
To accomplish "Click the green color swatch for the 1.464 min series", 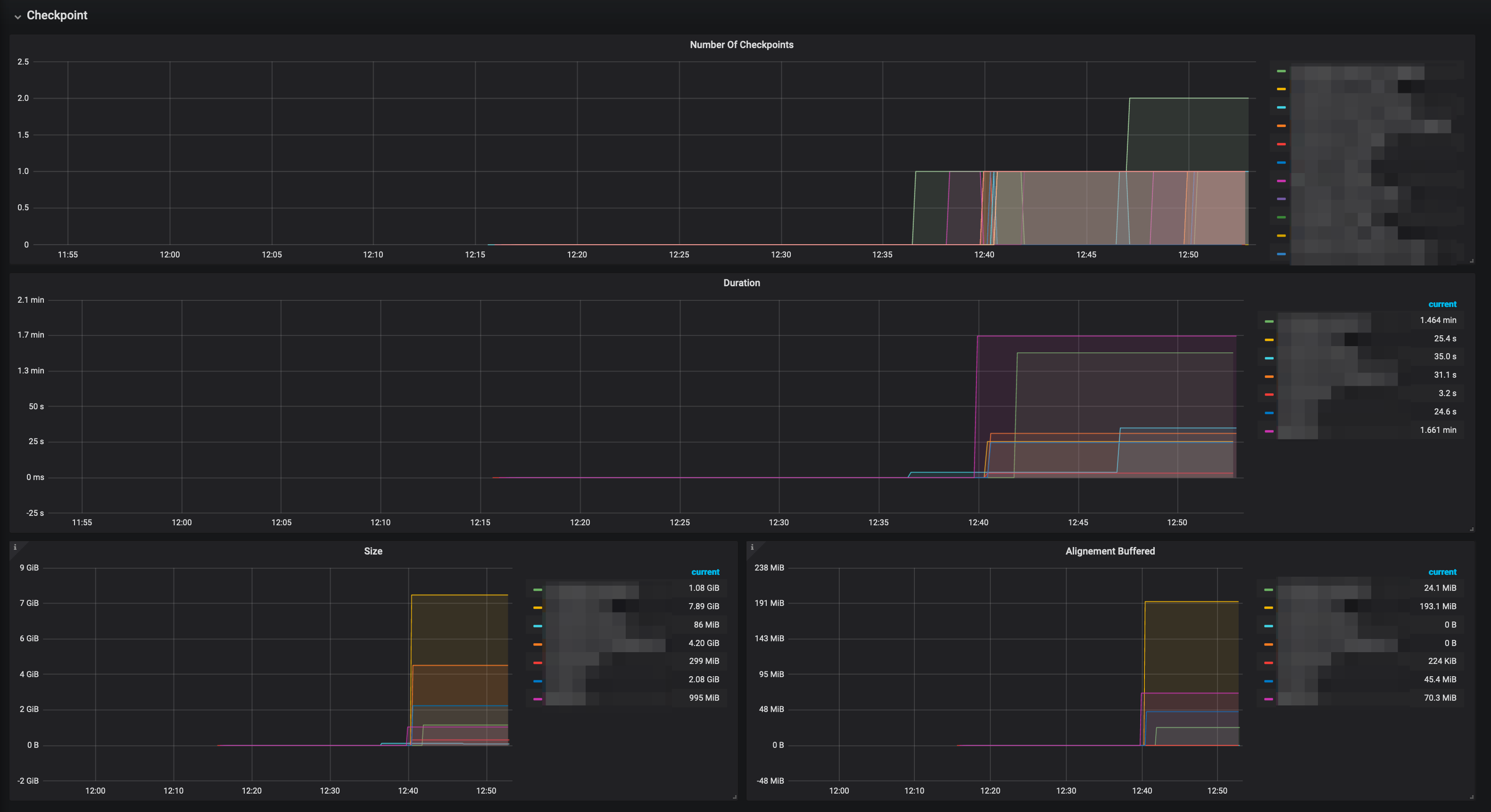I will pos(1269,321).
